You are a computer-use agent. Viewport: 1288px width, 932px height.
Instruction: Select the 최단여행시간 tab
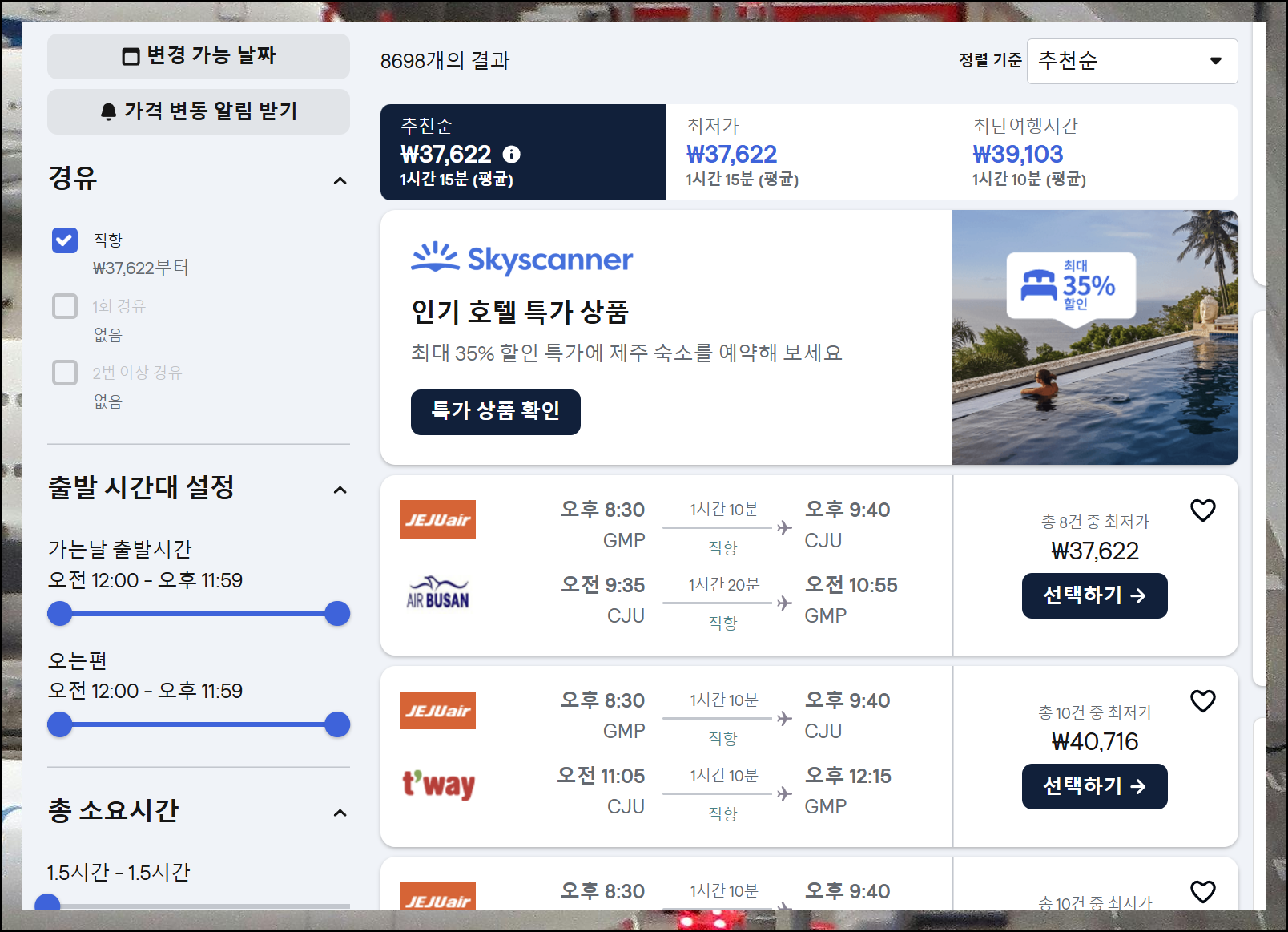point(1095,152)
